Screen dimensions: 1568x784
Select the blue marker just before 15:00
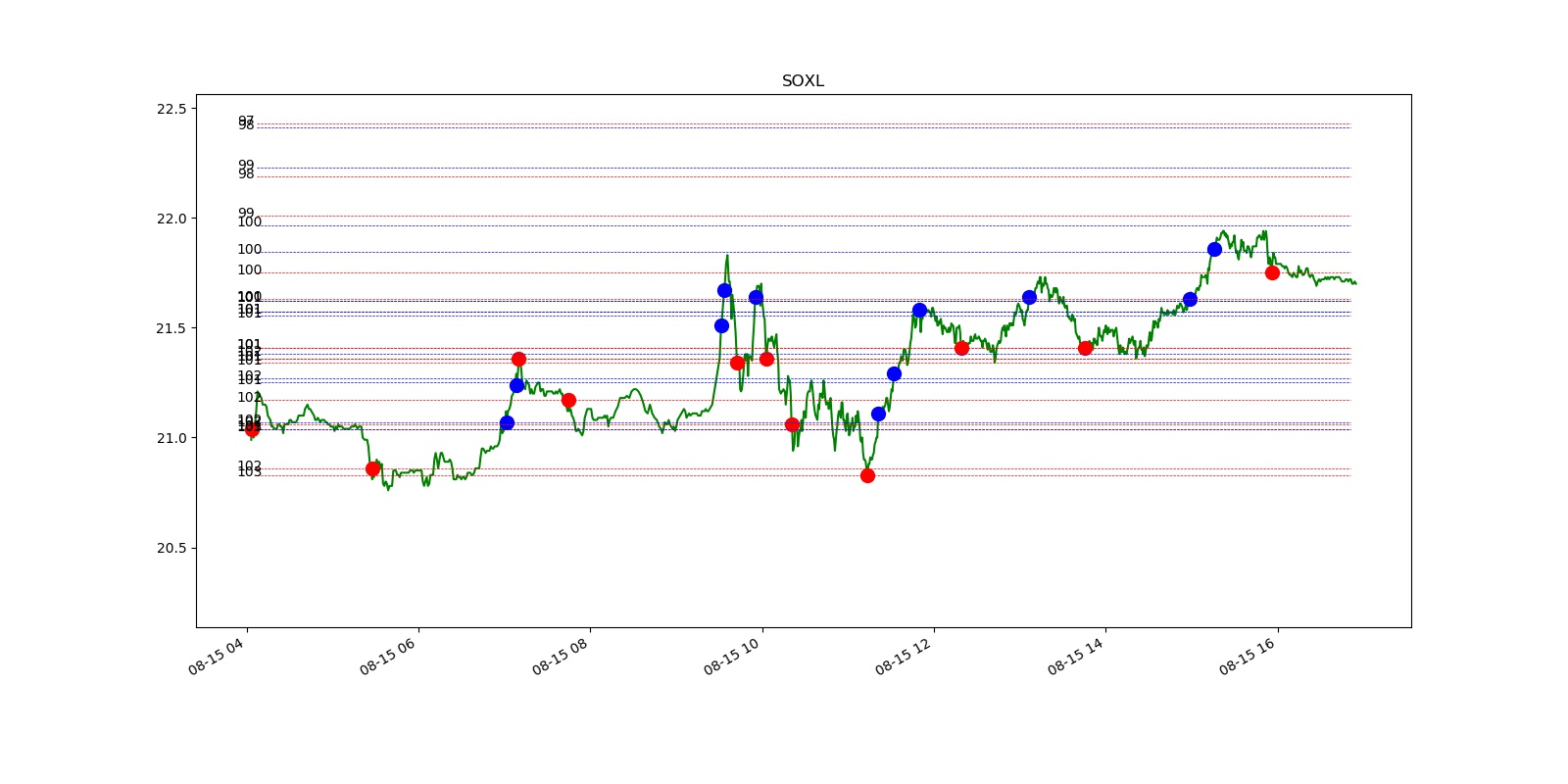[1190, 299]
